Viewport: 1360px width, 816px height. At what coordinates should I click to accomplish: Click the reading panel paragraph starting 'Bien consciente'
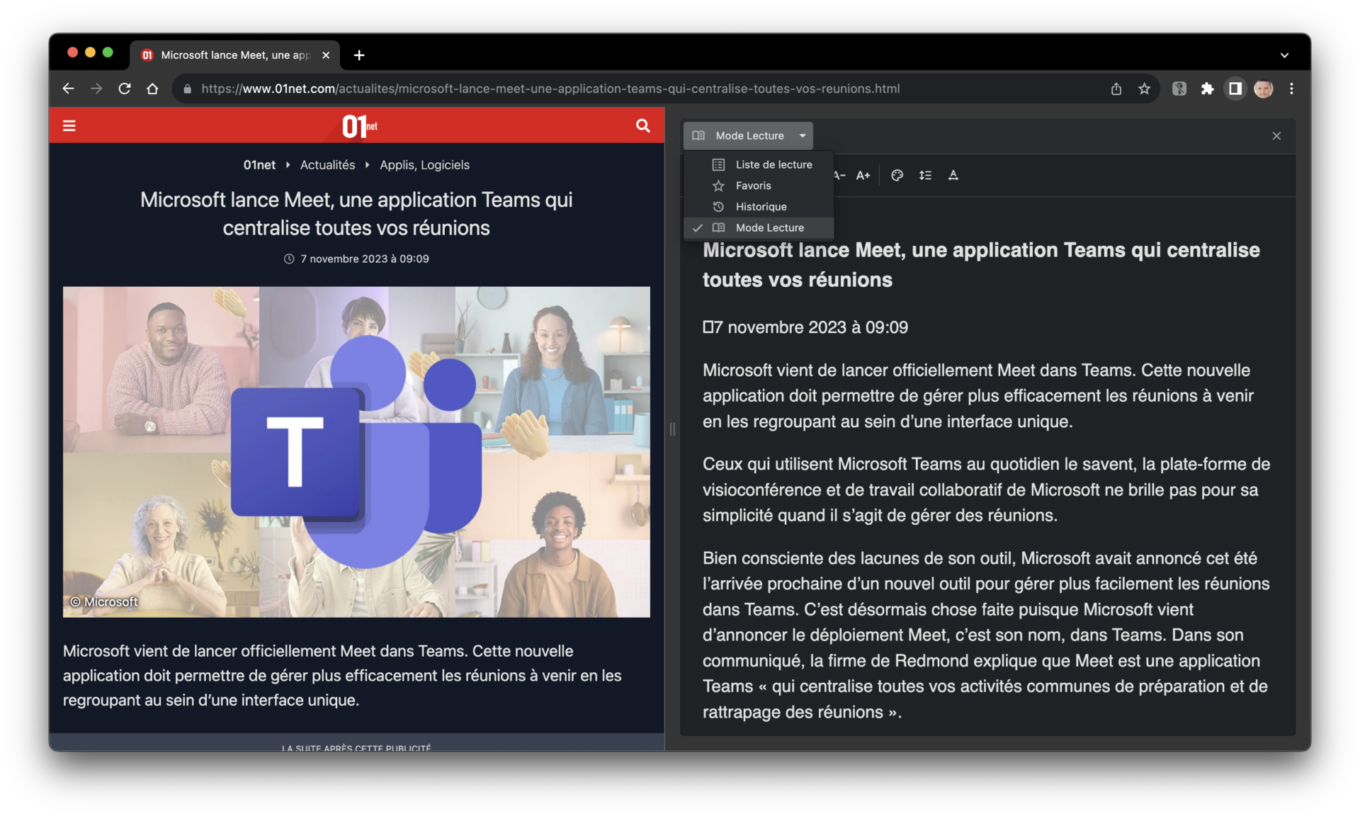coord(987,635)
